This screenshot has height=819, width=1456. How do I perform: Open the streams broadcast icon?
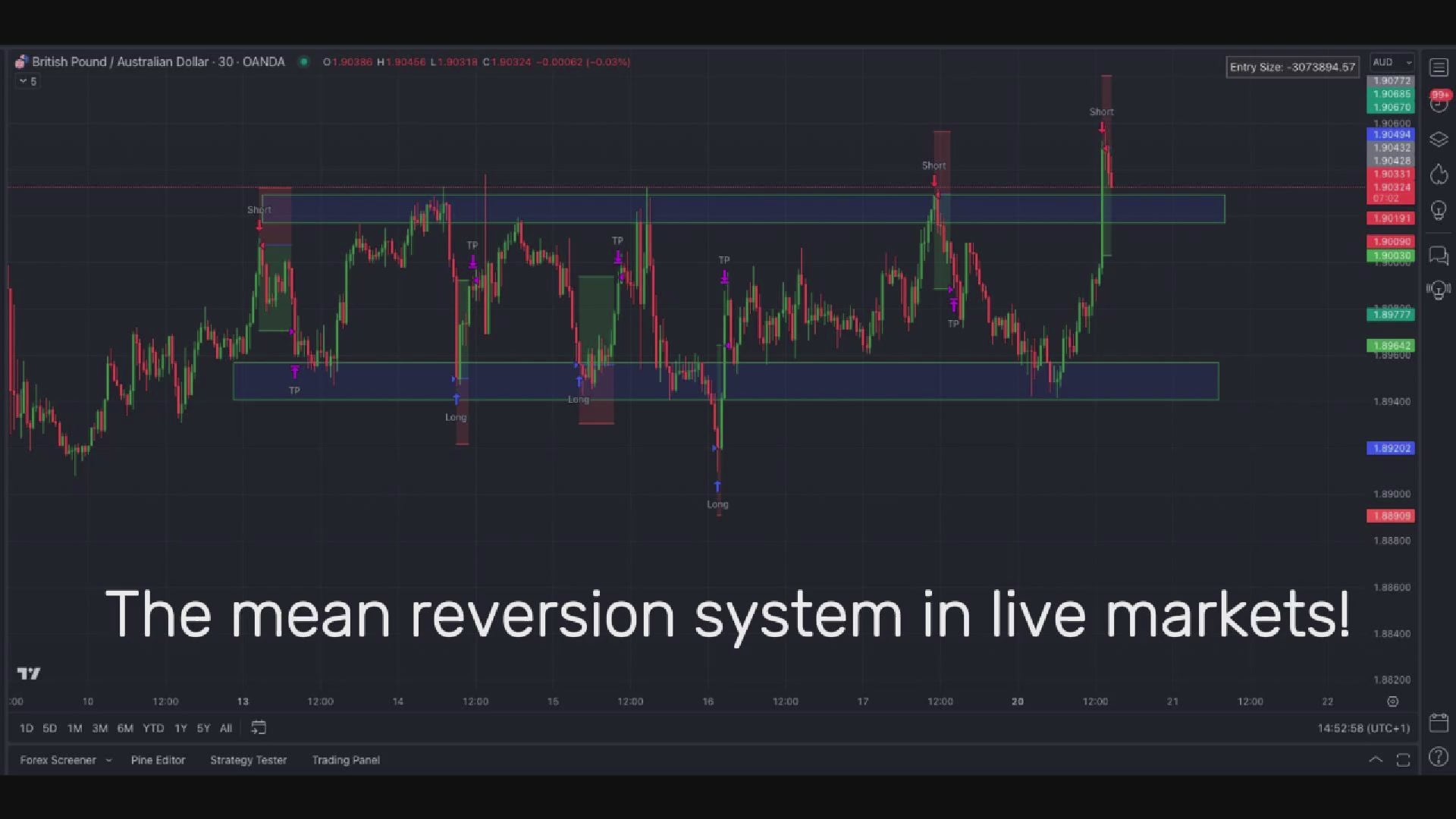[x=1439, y=290]
